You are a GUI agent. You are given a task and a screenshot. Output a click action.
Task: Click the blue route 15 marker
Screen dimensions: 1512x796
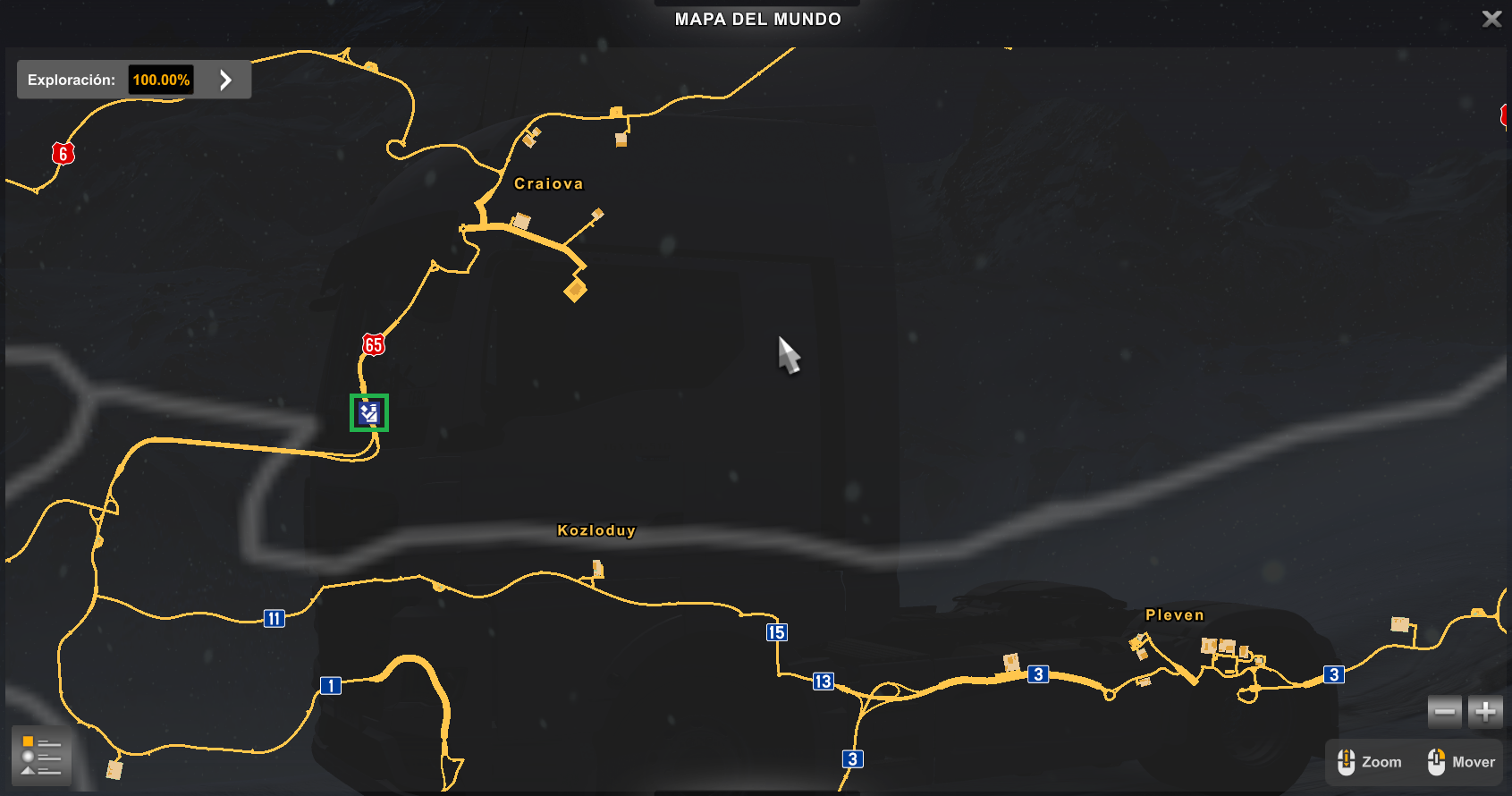[776, 632]
